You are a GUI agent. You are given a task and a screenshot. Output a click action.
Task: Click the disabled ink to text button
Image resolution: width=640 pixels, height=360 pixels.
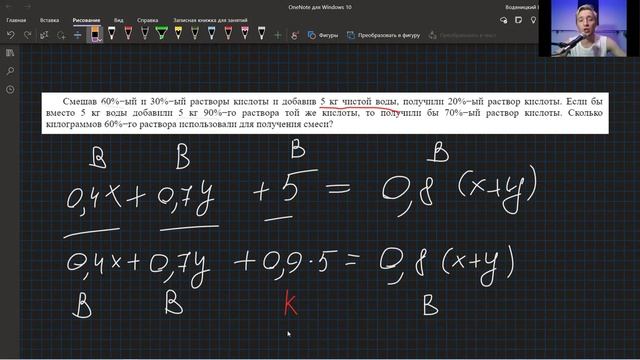coord(462,36)
